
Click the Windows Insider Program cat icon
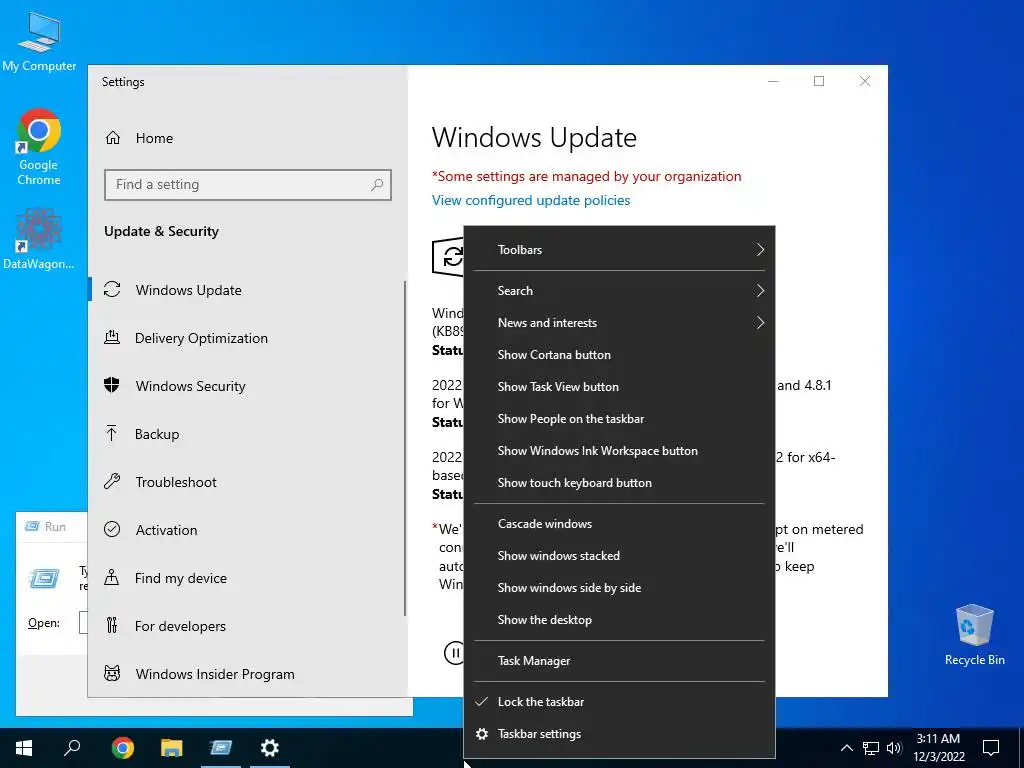pyautogui.click(x=112, y=673)
